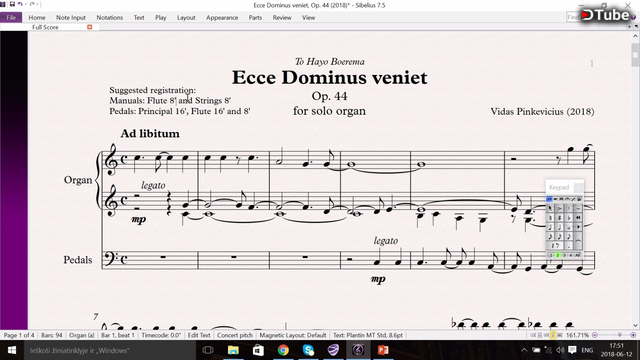Toggle sharp accidental on the Keypad
Image resolution: width=640 pixels, height=360 pixels.
(x=560, y=218)
